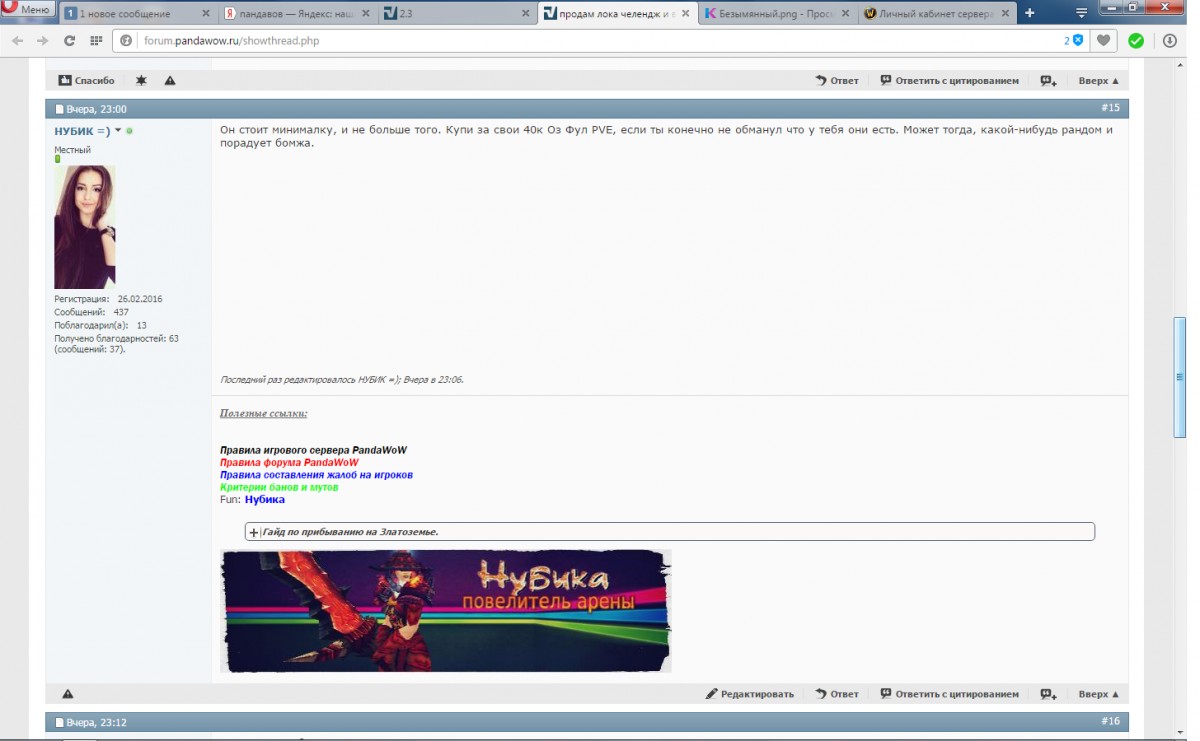Click the Спасибо button on the top post
1200x741 pixels.
click(86, 80)
